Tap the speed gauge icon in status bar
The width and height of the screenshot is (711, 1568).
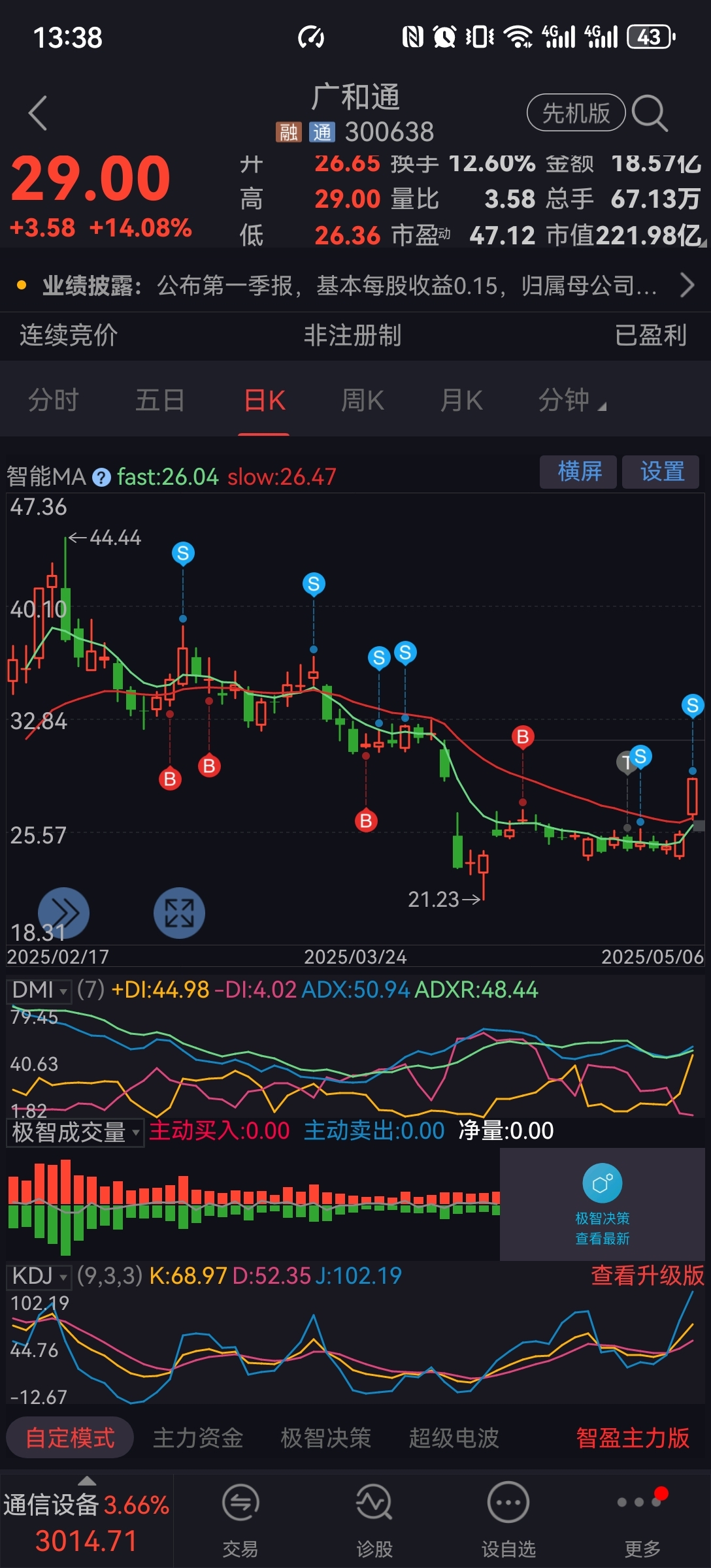tap(311, 37)
